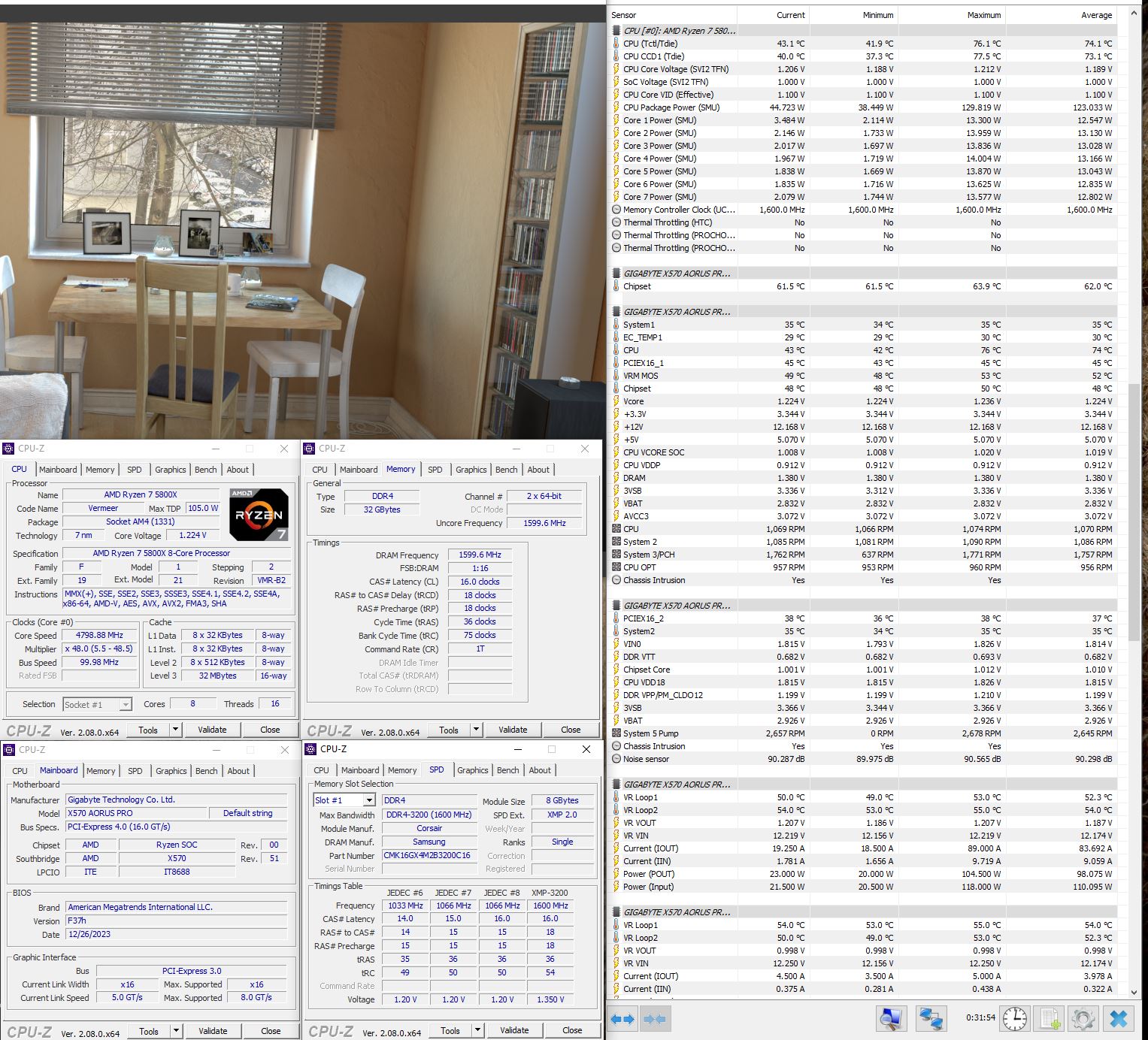Click CPU-Z app icon in the SPD window title bar
This screenshot has height=1040, width=1148.
click(310, 749)
